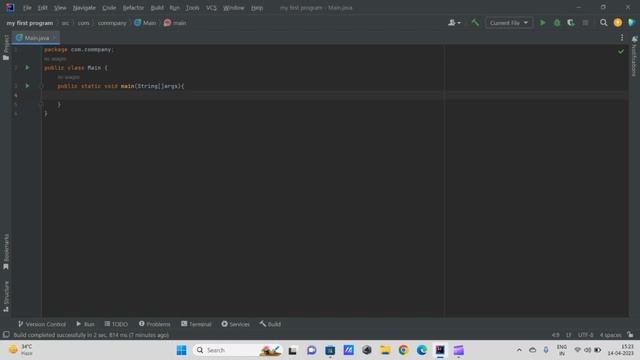Viewport: 640px width, 360px height.
Task: Click the cursor position 4:9 indicator
Action: [x=556, y=335]
